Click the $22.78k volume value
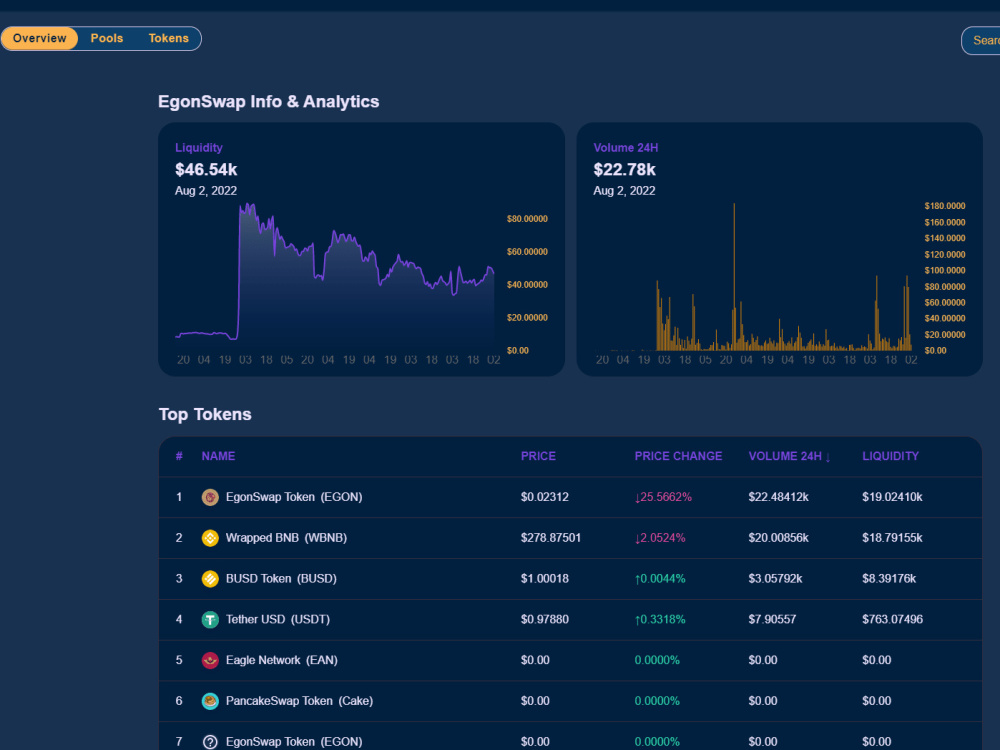This screenshot has height=750, width=1000. pyautogui.click(x=624, y=170)
